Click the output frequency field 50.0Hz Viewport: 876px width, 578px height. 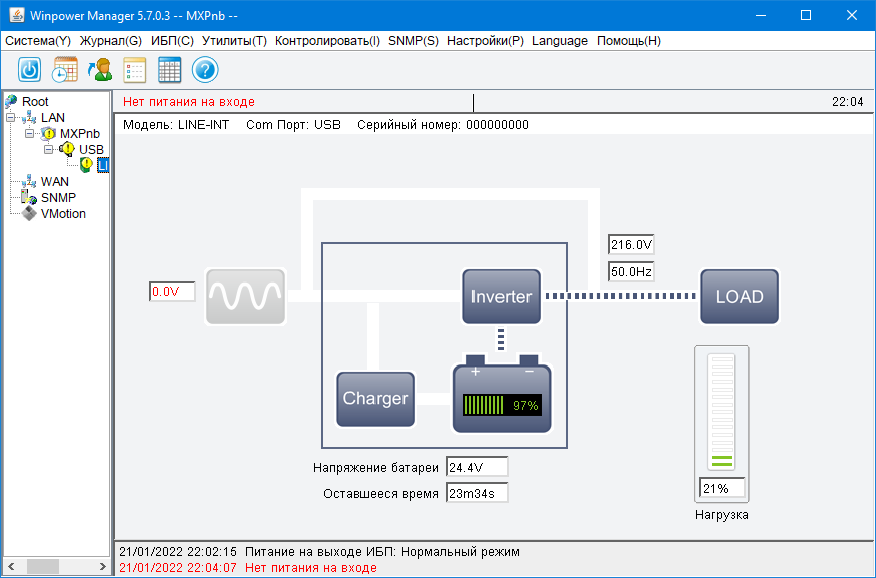click(631, 271)
